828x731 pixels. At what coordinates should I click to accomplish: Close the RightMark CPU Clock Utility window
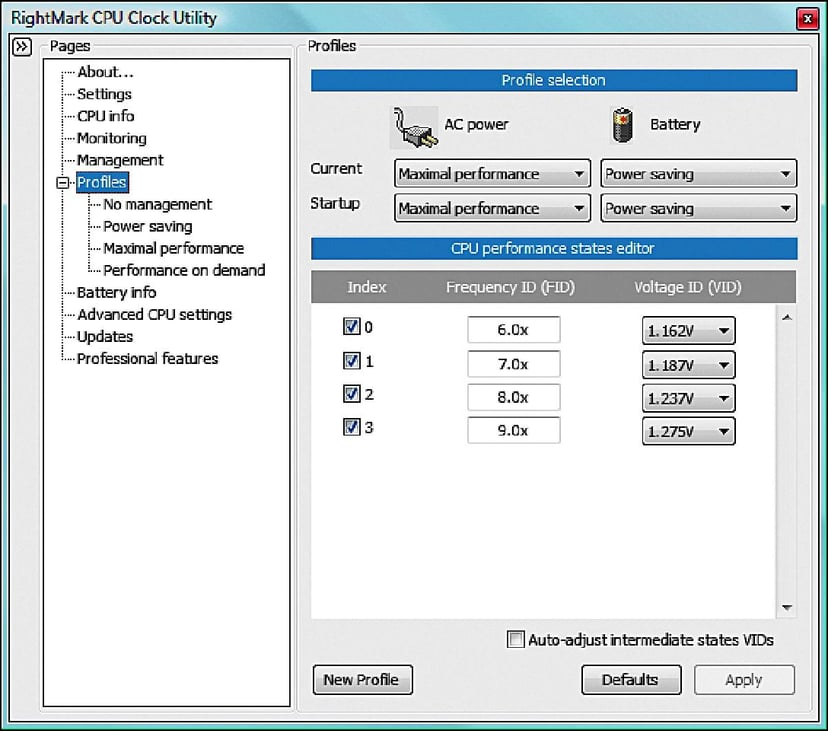(806, 19)
